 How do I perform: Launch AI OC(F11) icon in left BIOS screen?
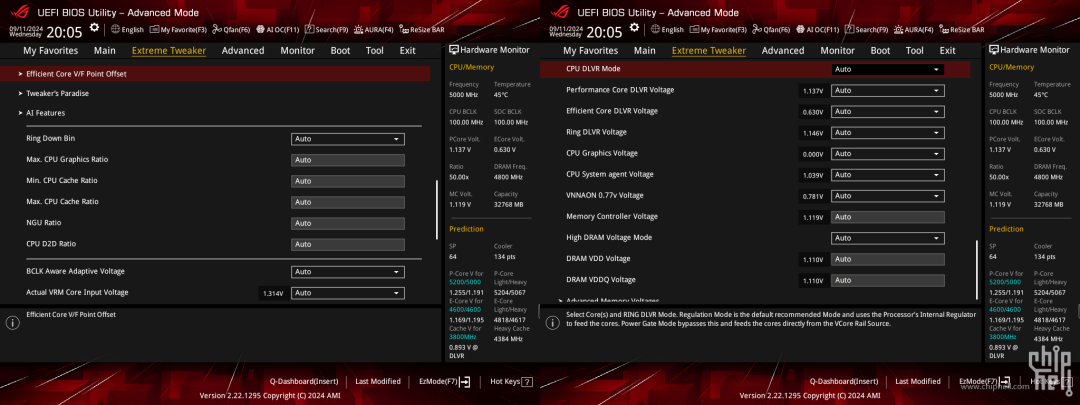tap(261, 30)
